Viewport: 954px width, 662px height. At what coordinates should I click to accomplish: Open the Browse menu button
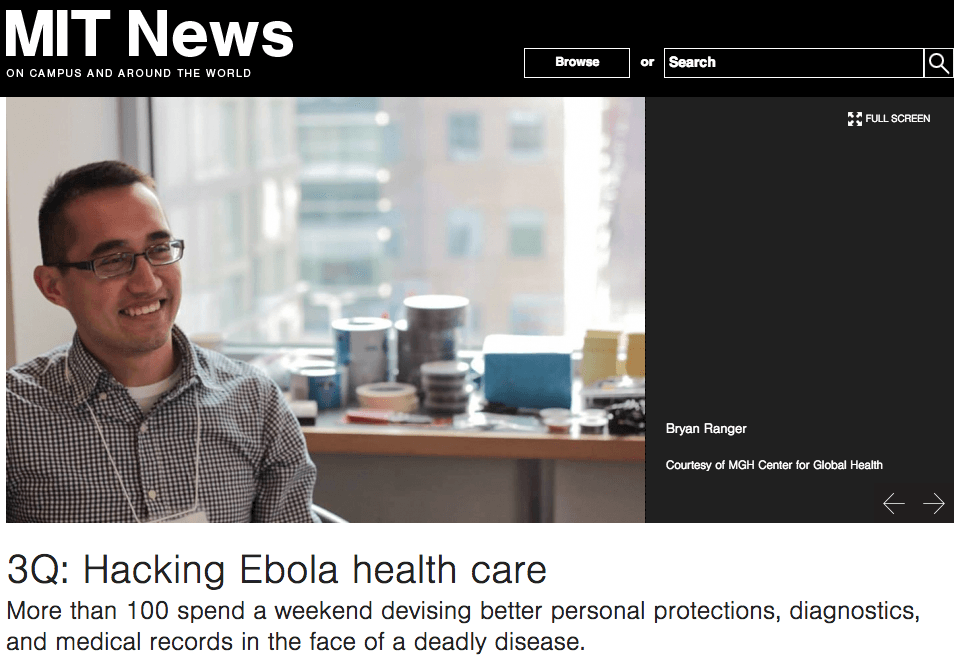coord(577,63)
